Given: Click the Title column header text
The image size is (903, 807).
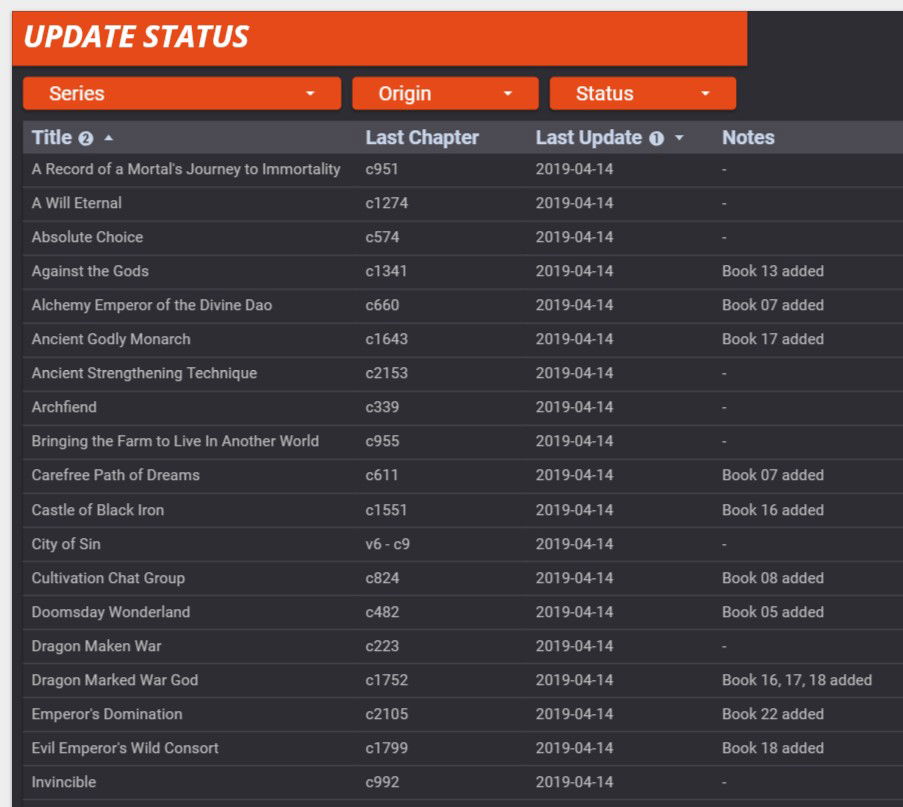Looking at the screenshot, I should tap(52, 137).
